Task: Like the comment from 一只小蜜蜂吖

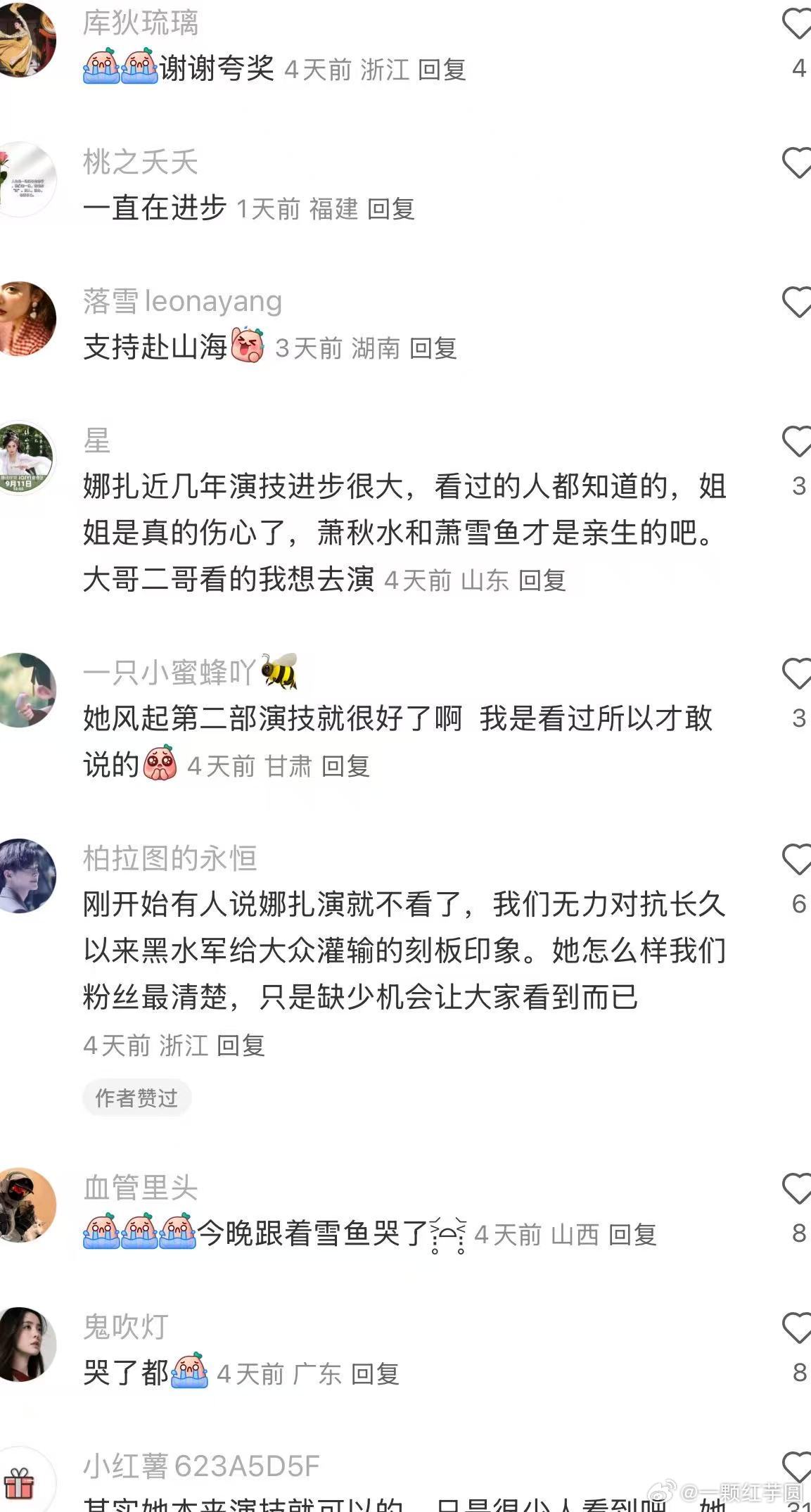Action: (x=797, y=674)
